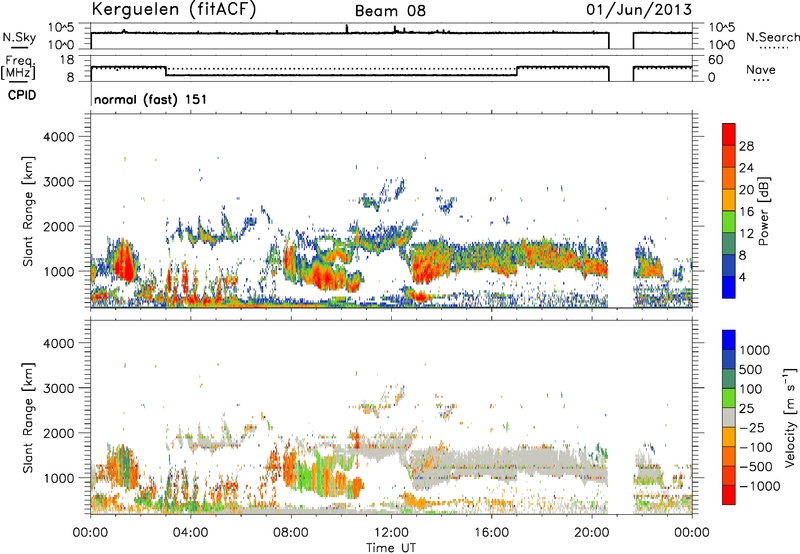This screenshot has height=554, width=800.
Task: Click the '20' Power colorbar value
Action: pyautogui.click(x=746, y=190)
